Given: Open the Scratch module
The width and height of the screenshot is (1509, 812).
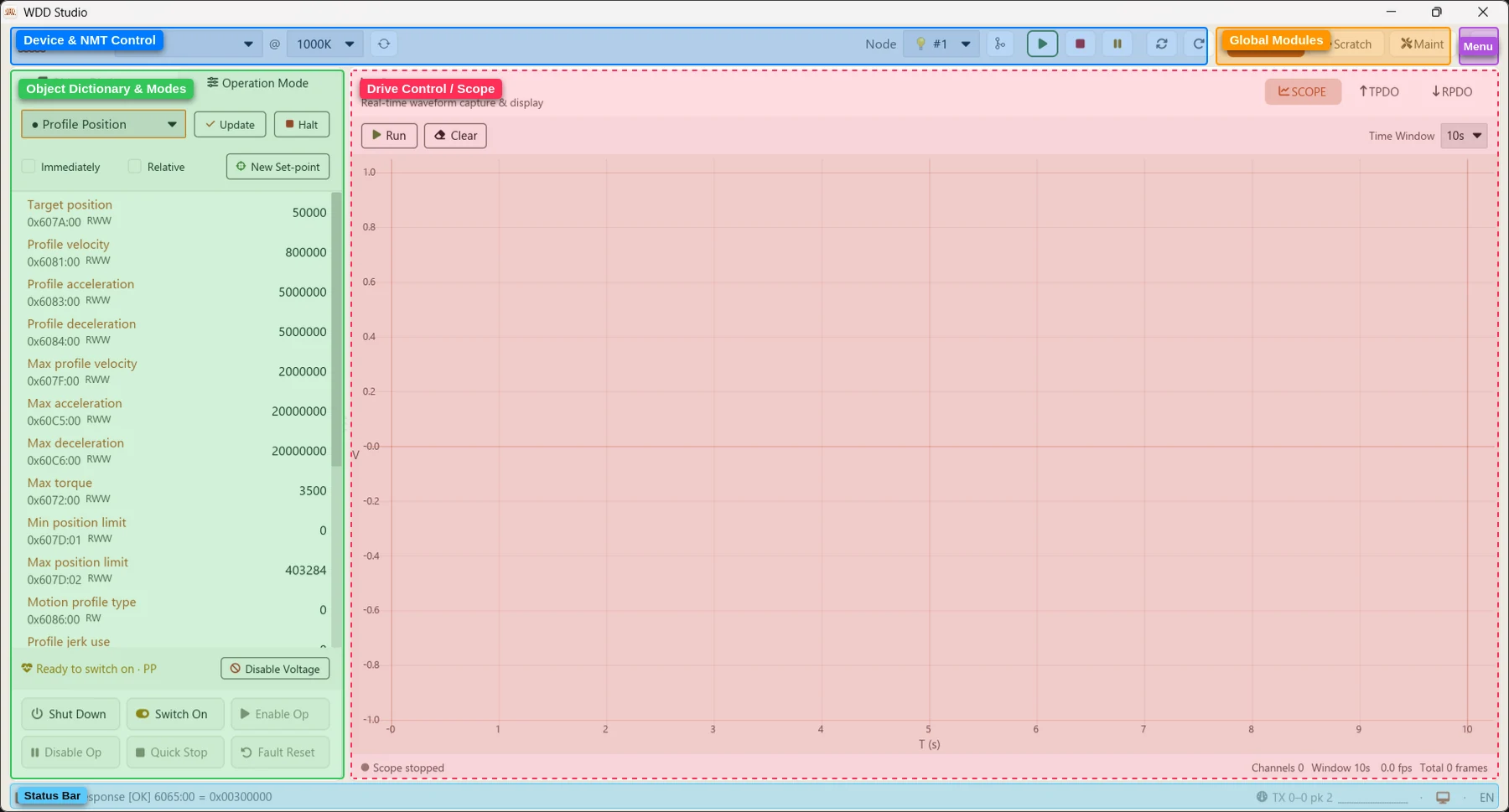Looking at the screenshot, I should (1351, 44).
